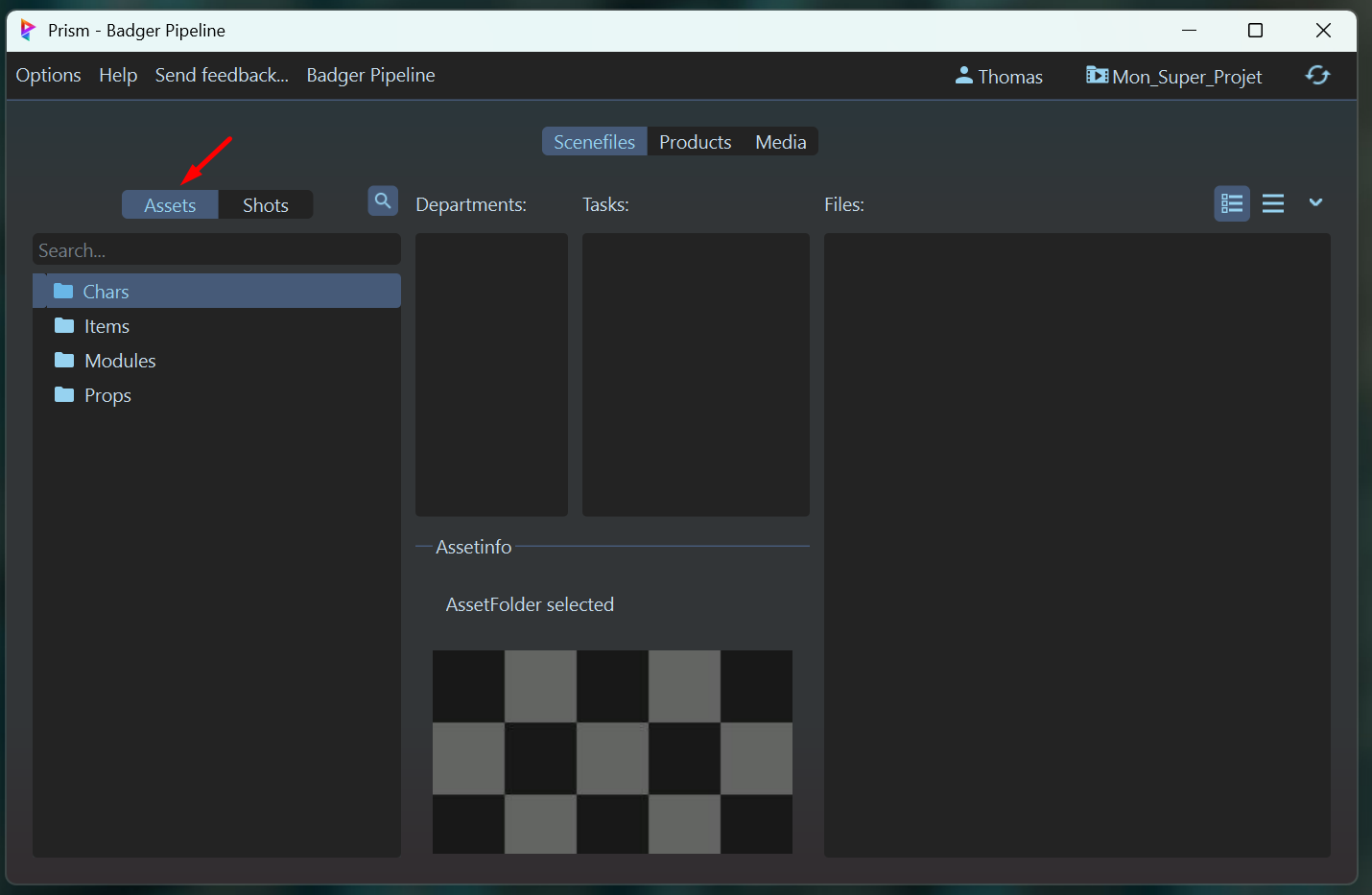Open the Badger Pipeline menu

370,75
